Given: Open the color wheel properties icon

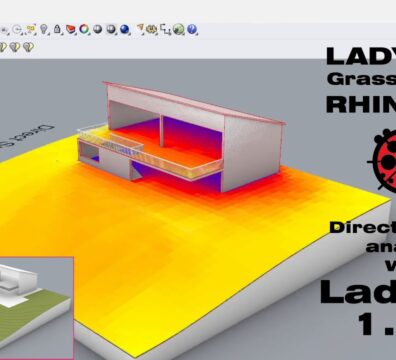Looking at the screenshot, I should point(84,29).
